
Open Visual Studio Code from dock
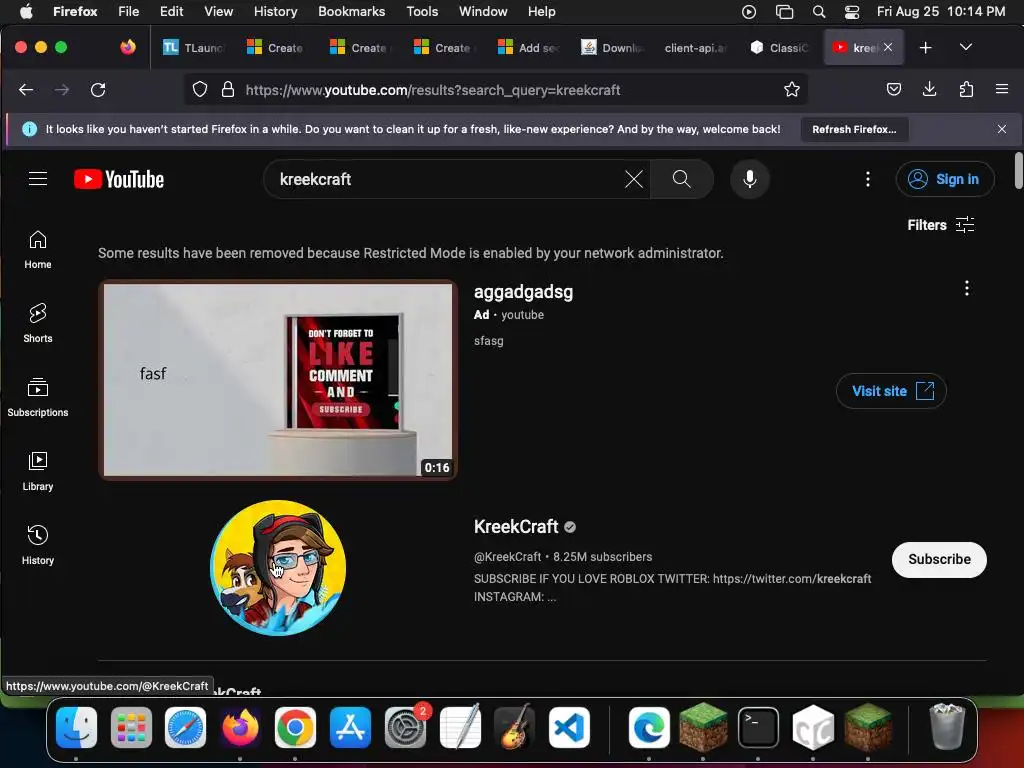pos(569,728)
